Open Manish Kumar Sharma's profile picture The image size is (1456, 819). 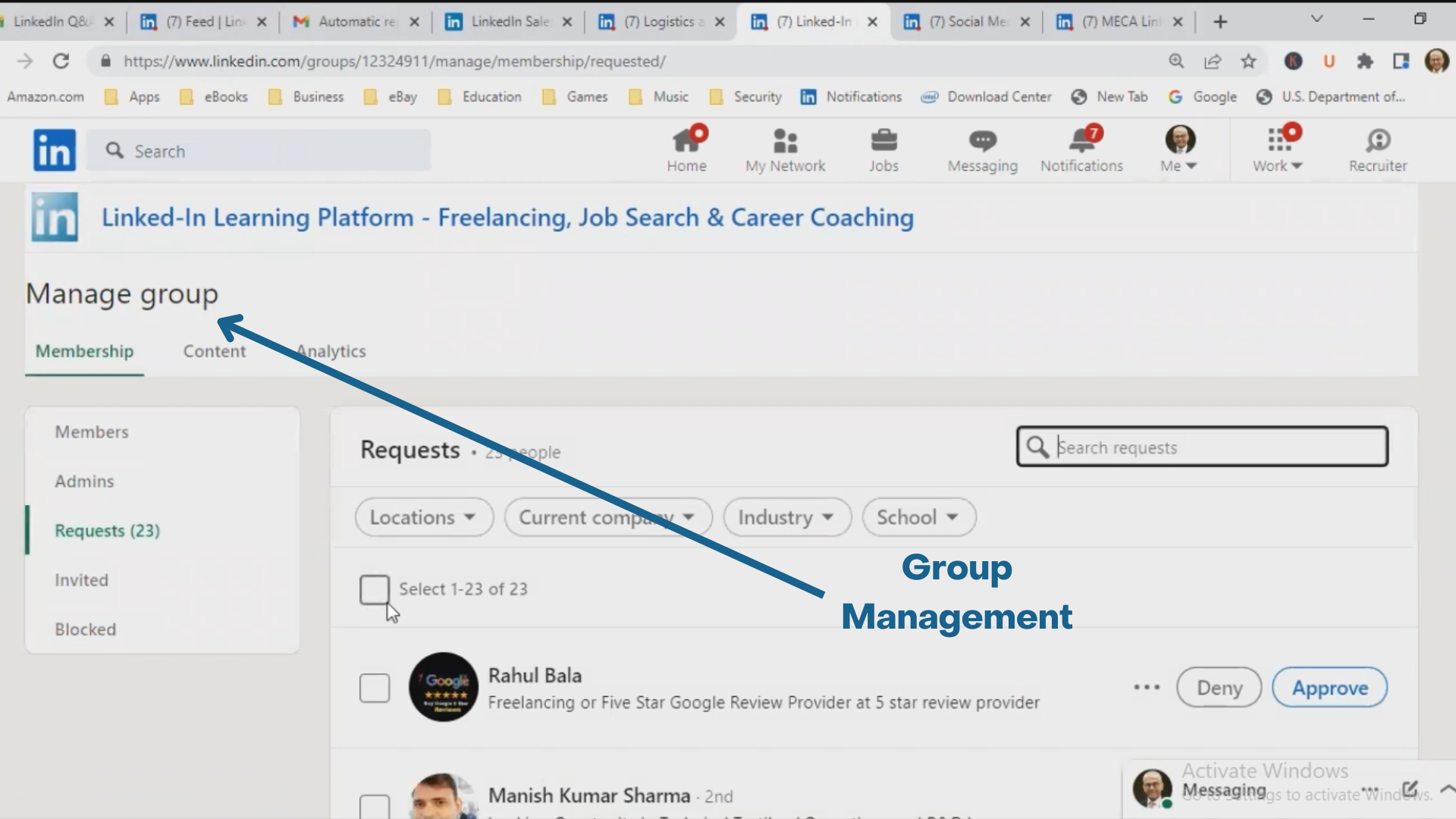444,796
